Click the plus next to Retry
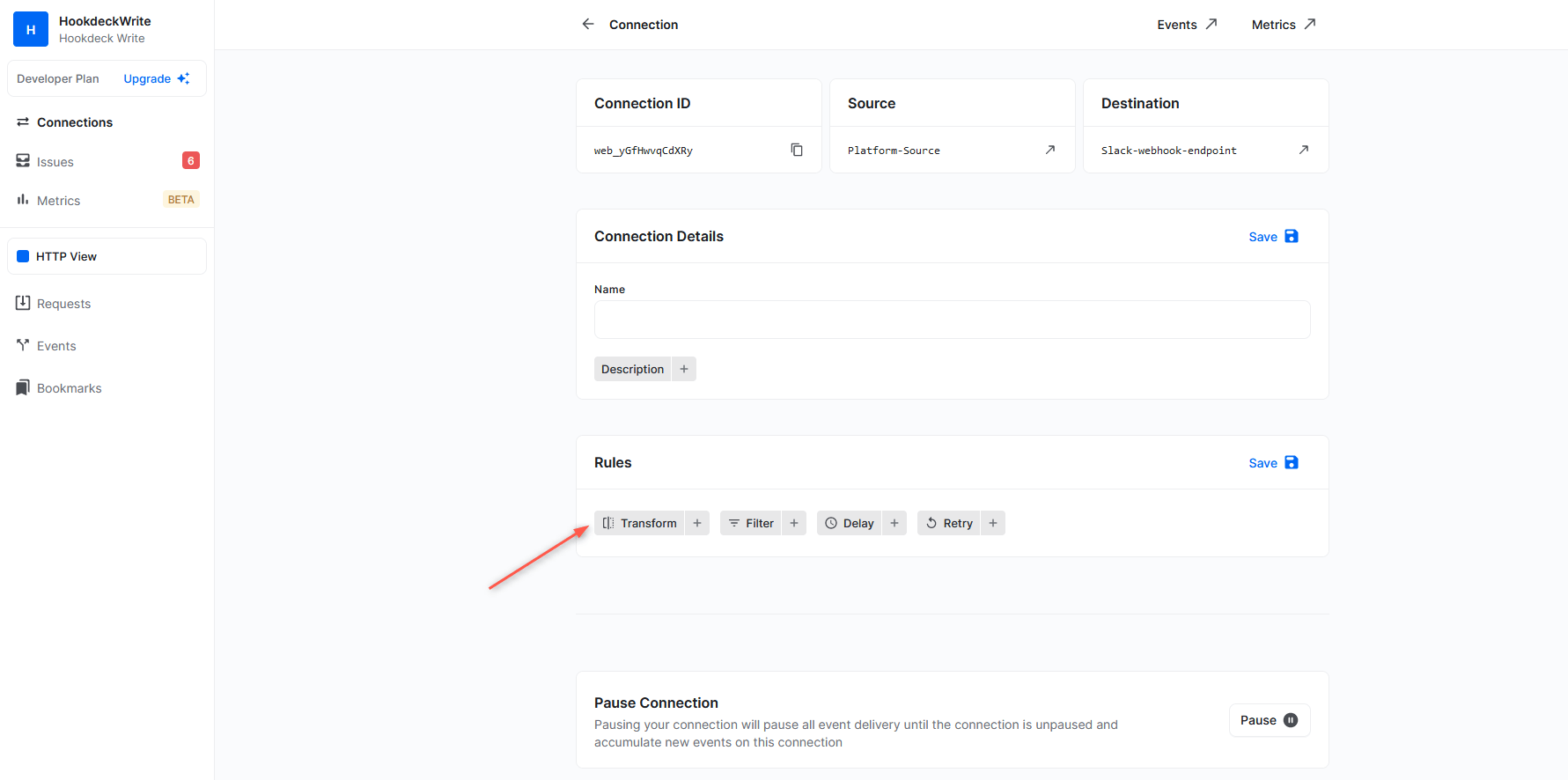Image resolution: width=1568 pixels, height=780 pixels. click(x=993, y=523)
